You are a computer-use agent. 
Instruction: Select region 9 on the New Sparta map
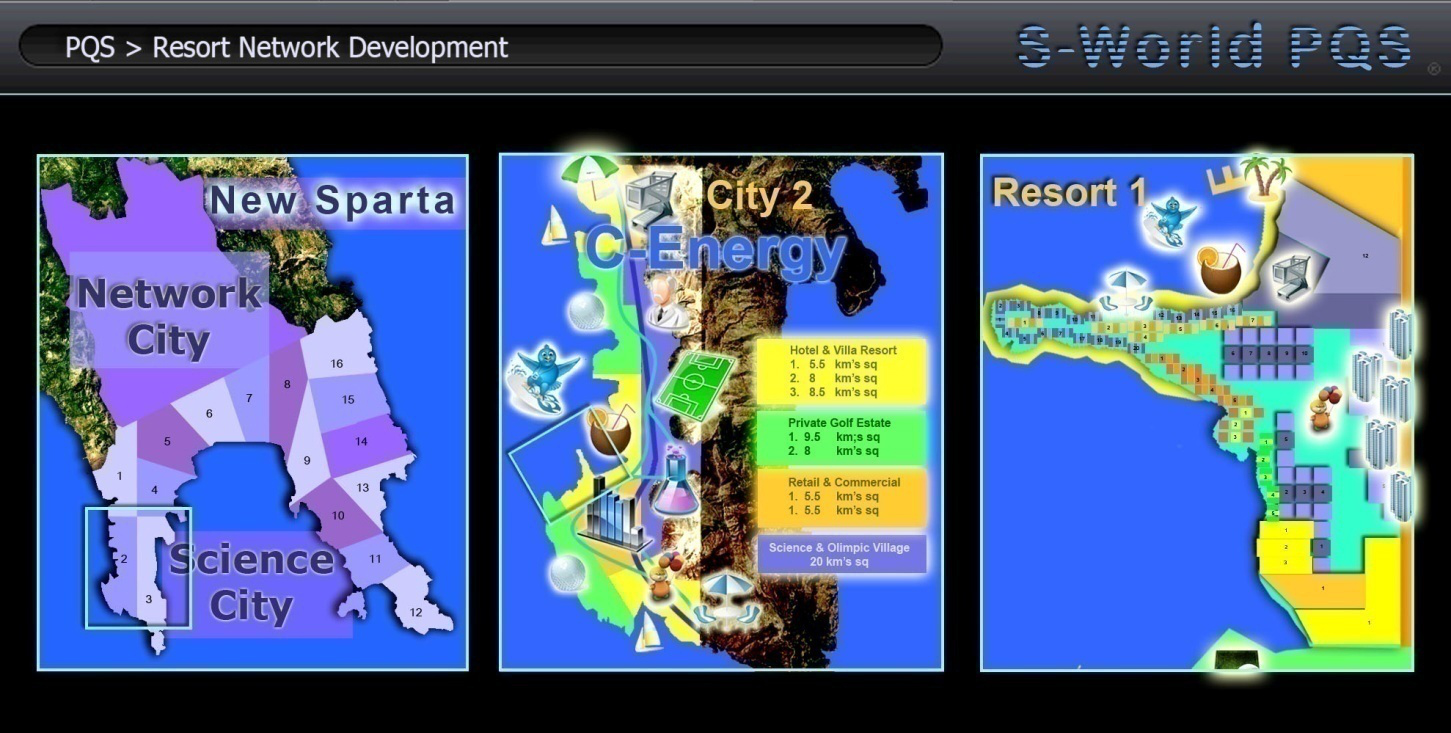coord(307,461)
